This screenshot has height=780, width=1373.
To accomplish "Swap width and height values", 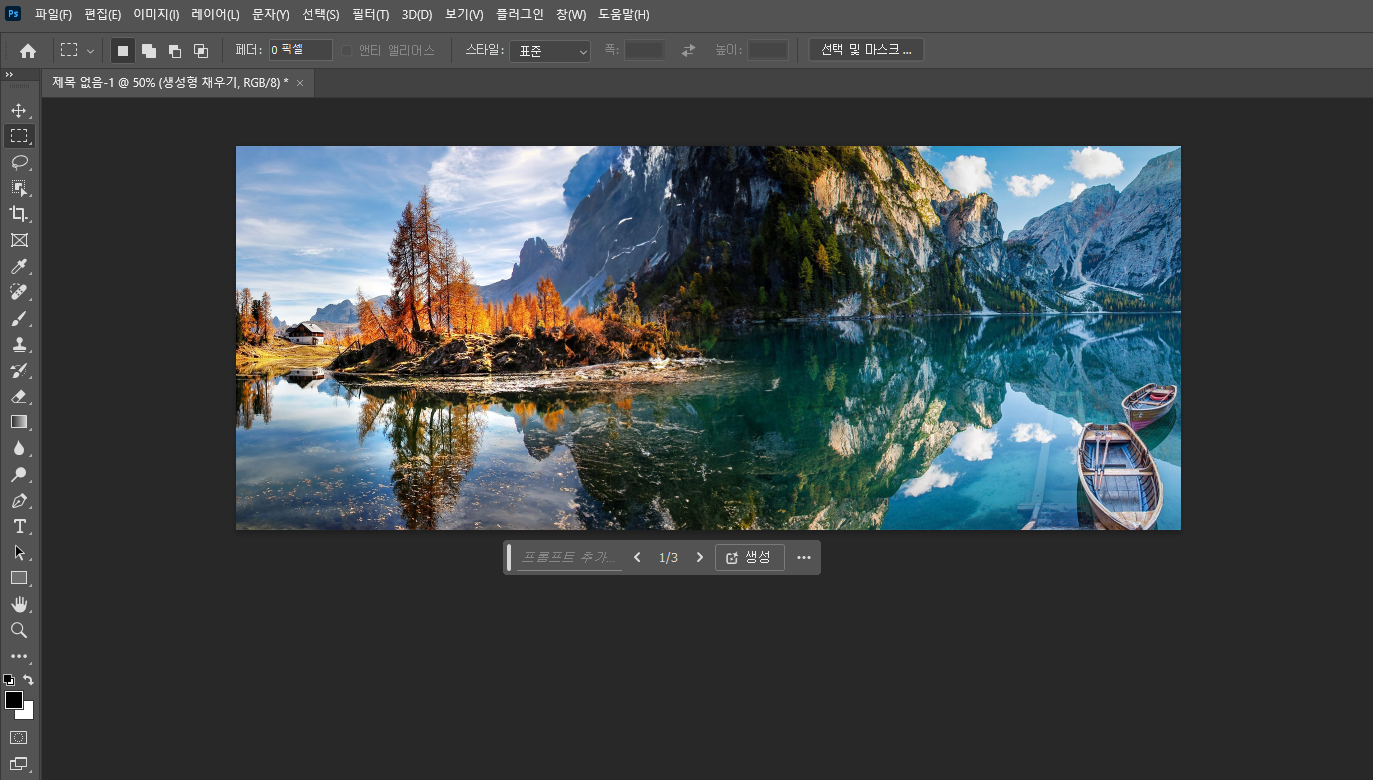I will 688,50.
